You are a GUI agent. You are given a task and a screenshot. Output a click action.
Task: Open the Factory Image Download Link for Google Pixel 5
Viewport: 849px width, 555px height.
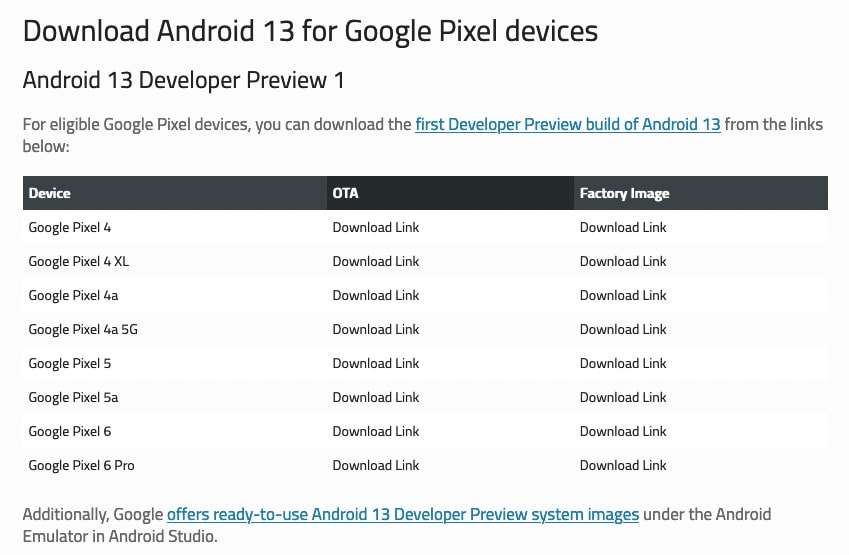(x=623, y=363)
